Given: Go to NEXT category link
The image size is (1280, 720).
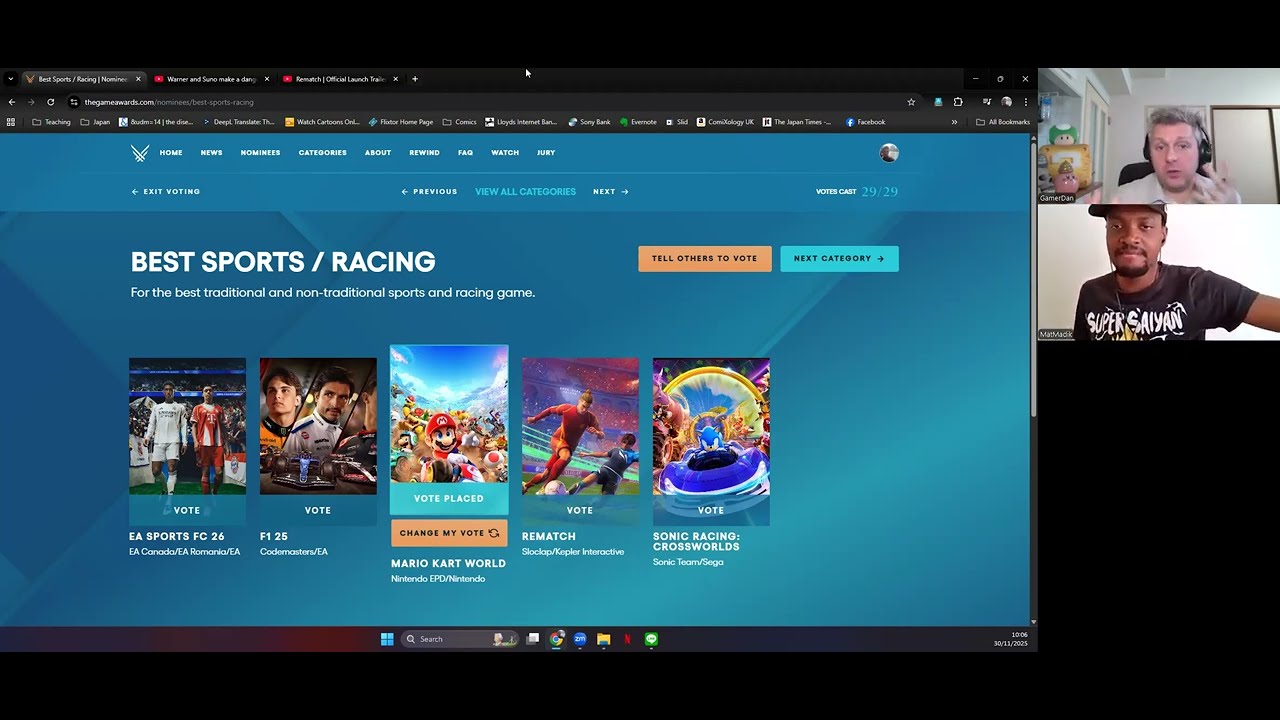Looking at the screenshot, I should (611, 192).
